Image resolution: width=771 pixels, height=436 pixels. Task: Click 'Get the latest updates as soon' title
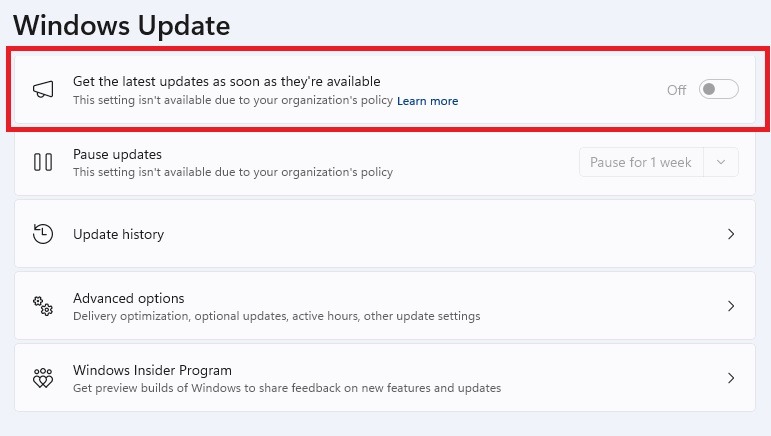[x=227, y=81]
